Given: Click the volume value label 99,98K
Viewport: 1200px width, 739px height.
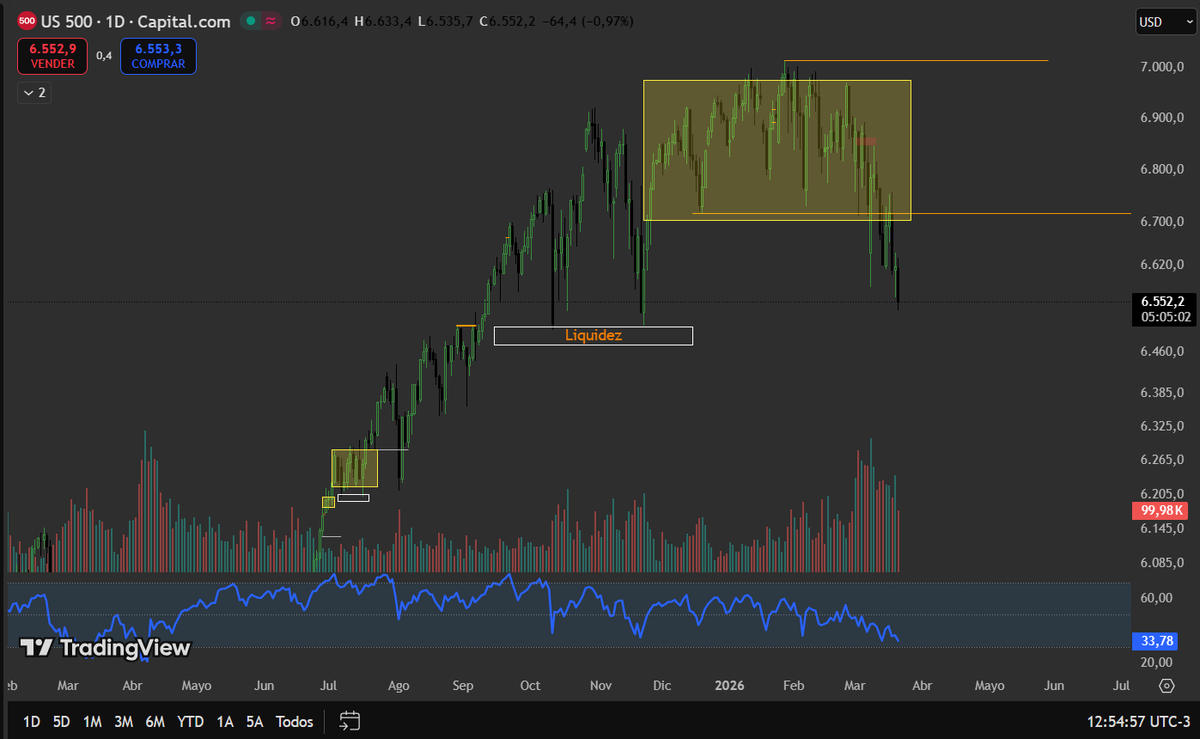Looking at the screenshot, I should (x=1159, y=511).
